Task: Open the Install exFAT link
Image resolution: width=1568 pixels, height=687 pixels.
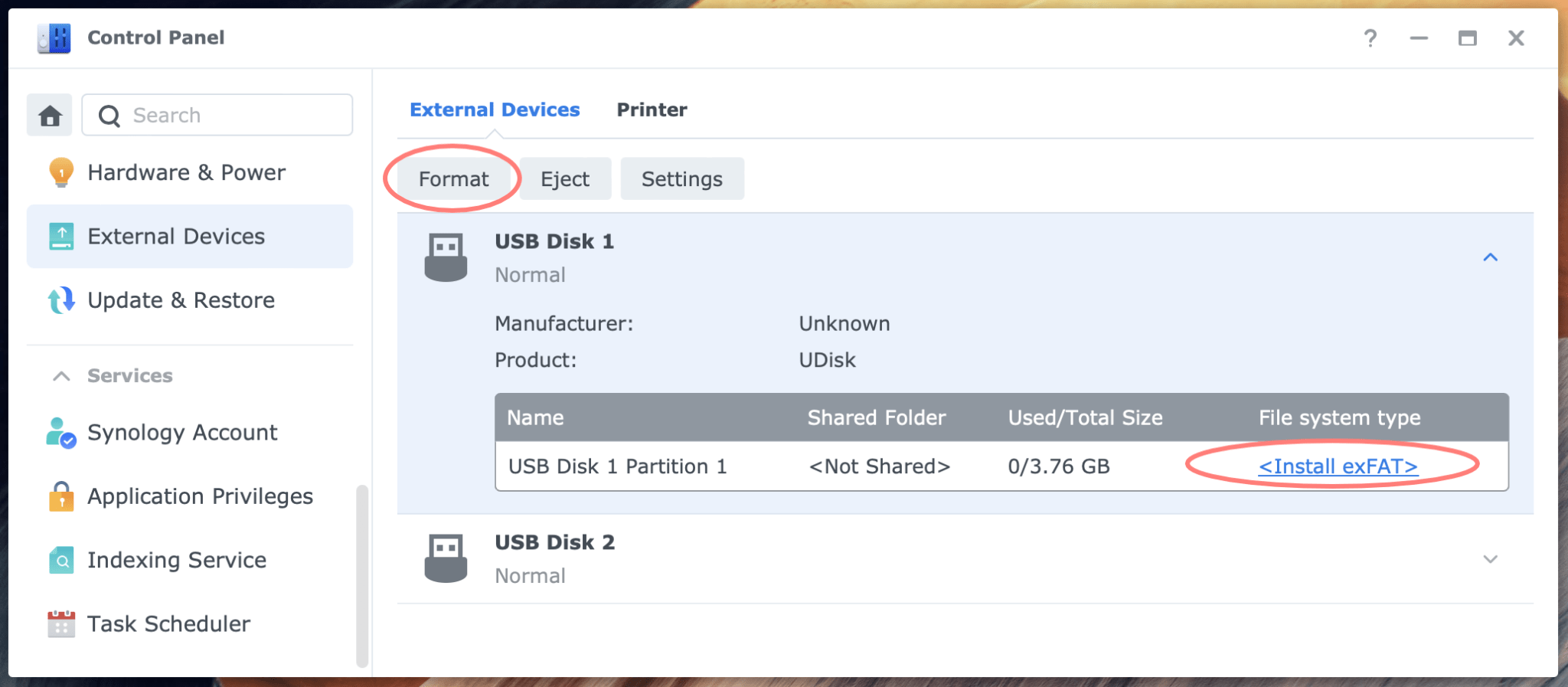Action: pyautogui.click(x=1338, y=466)
